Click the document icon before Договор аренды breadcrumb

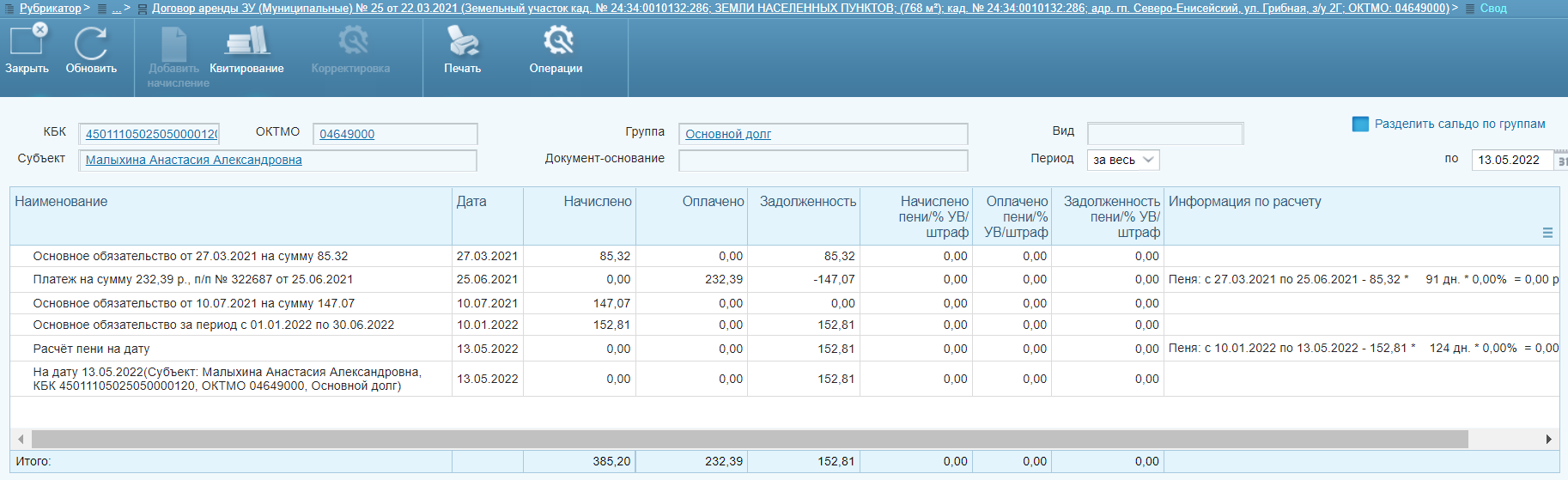[143, 9]
